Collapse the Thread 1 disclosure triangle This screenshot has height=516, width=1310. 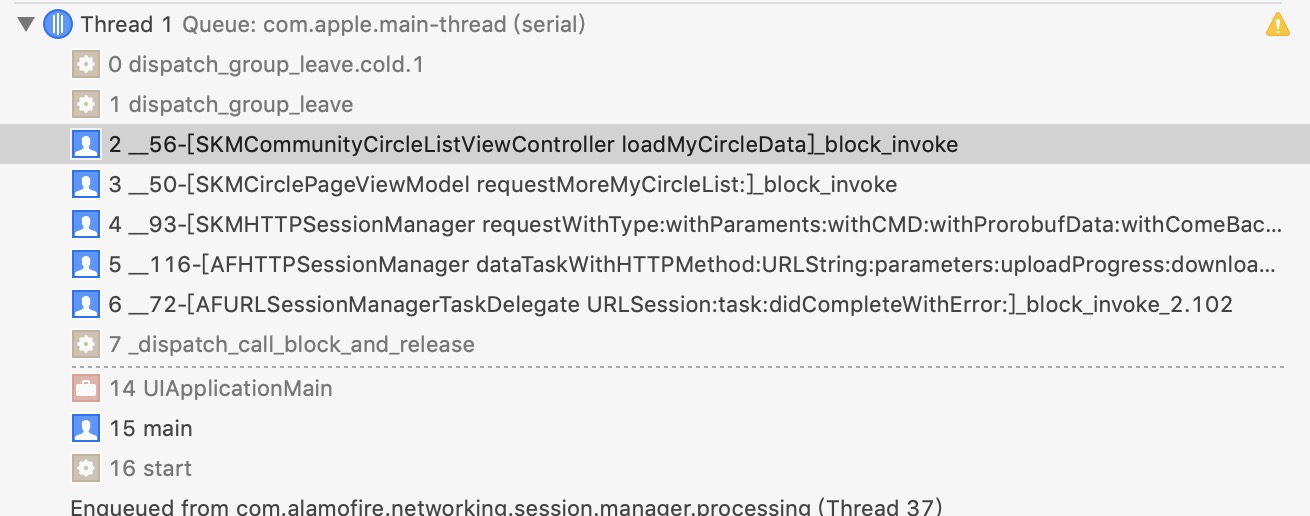(x=26, y=25)
